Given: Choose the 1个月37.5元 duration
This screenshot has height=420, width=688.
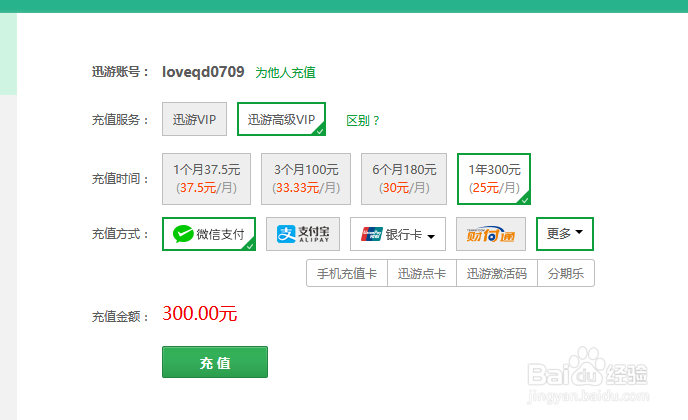Looking at the screenshot, I should point(206,179).
